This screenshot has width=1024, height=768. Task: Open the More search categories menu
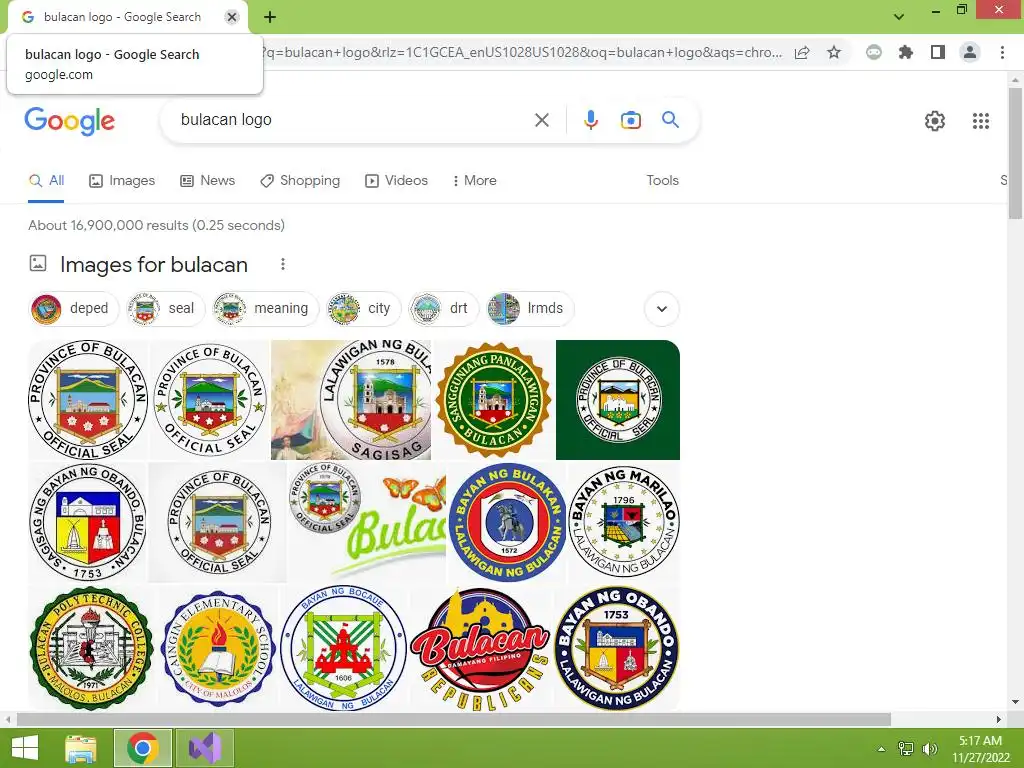(x=475, y=180)
